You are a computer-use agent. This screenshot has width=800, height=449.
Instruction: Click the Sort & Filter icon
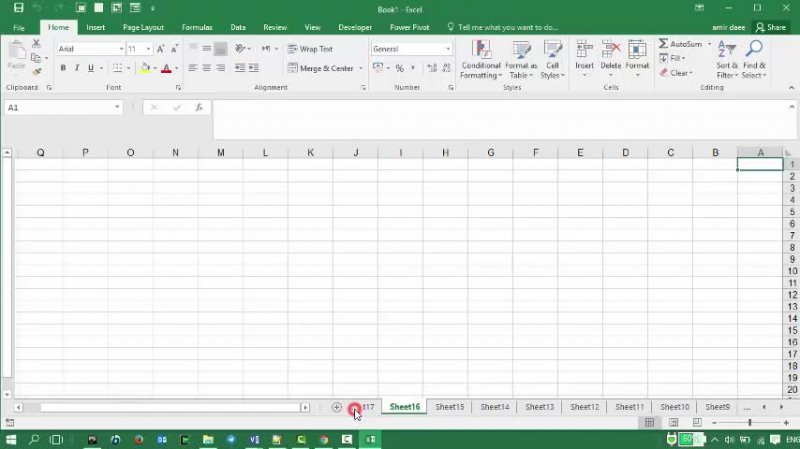tap(727, 52)
